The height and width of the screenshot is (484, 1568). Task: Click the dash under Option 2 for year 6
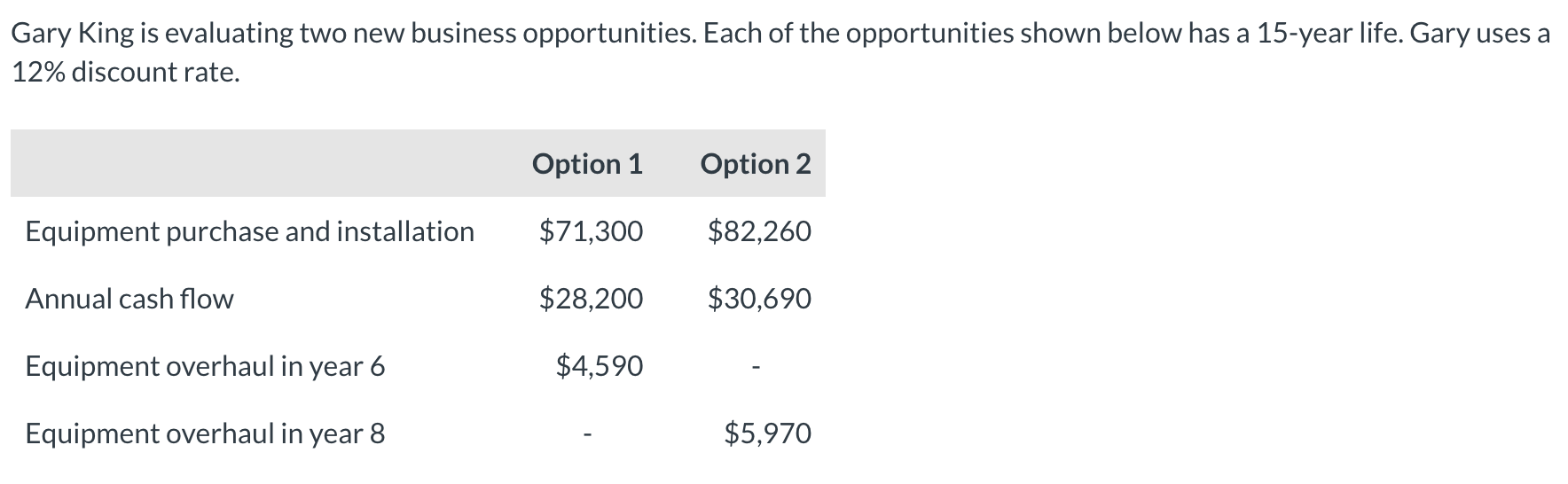coord(755,368)
